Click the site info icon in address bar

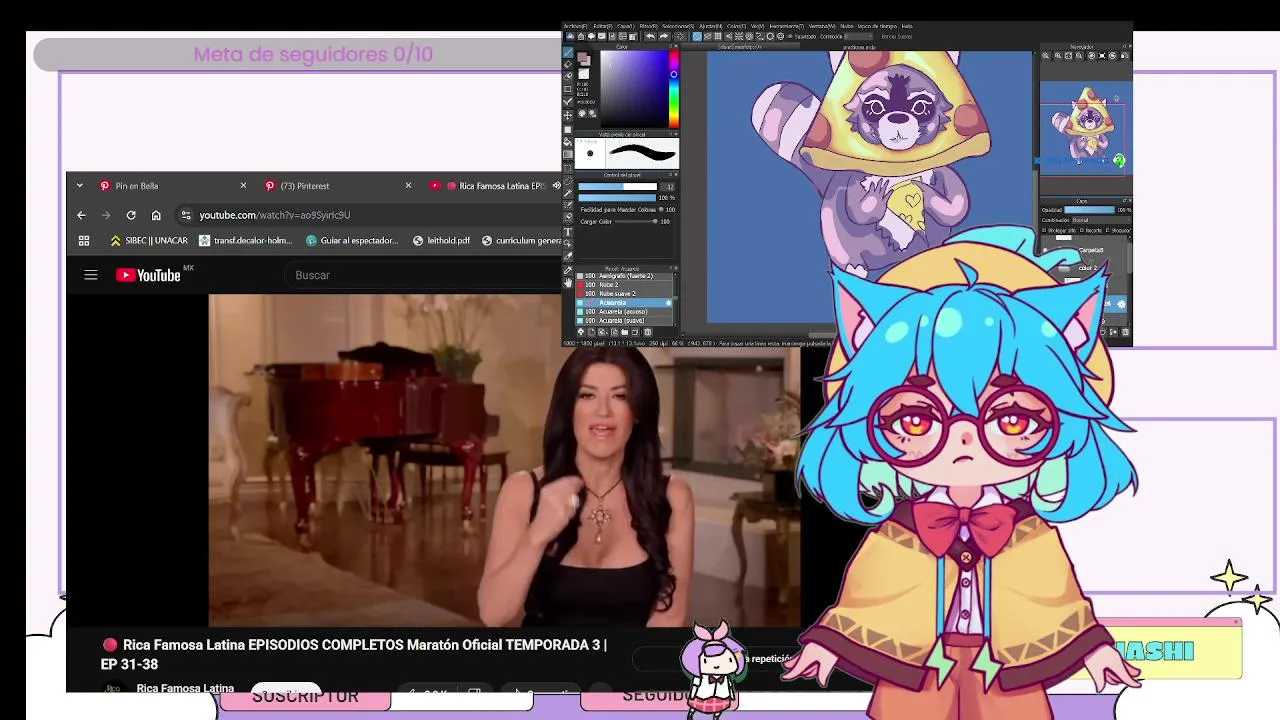pos(185,215)
